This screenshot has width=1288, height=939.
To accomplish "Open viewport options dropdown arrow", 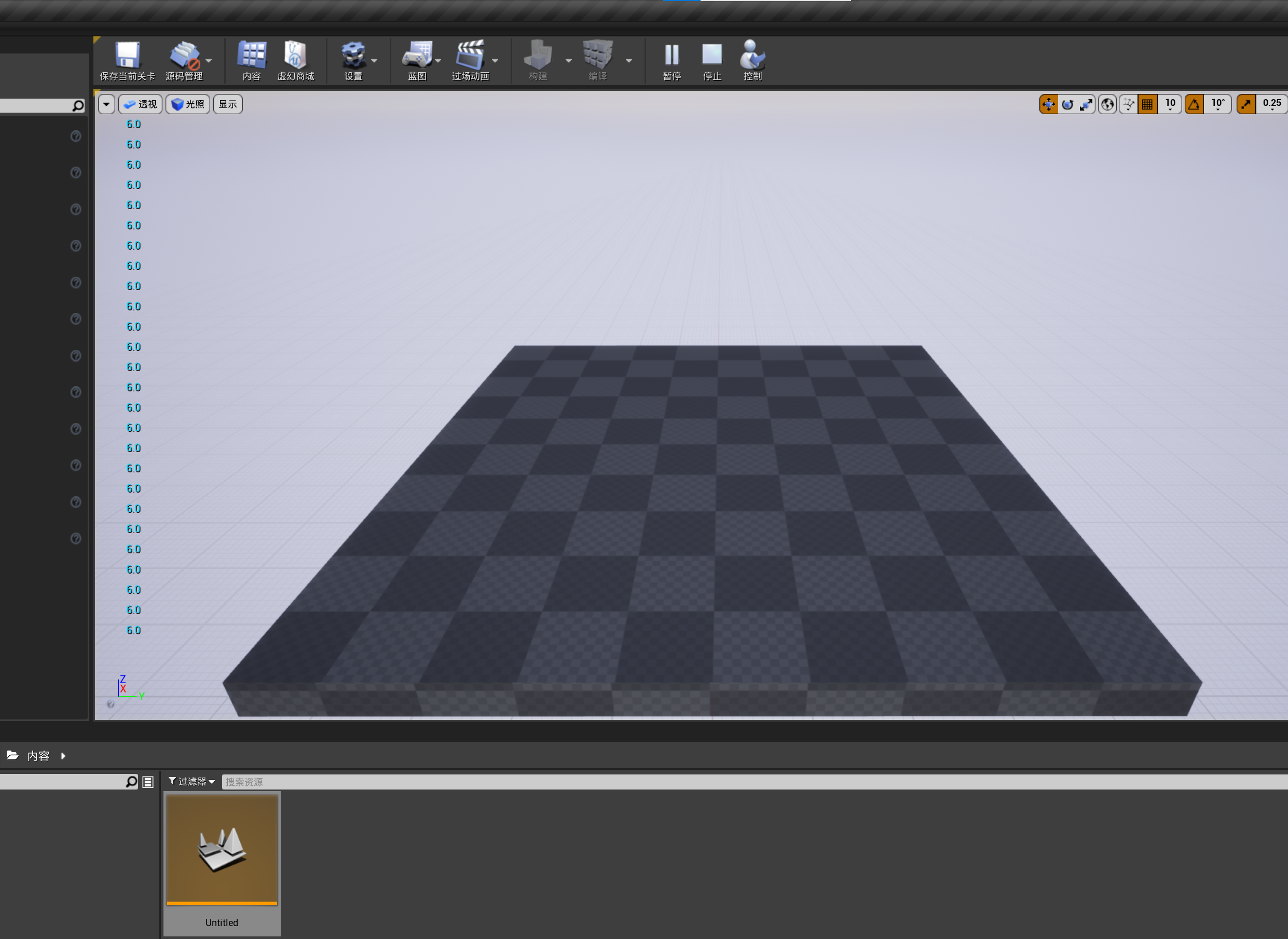I will click(106, 104).
